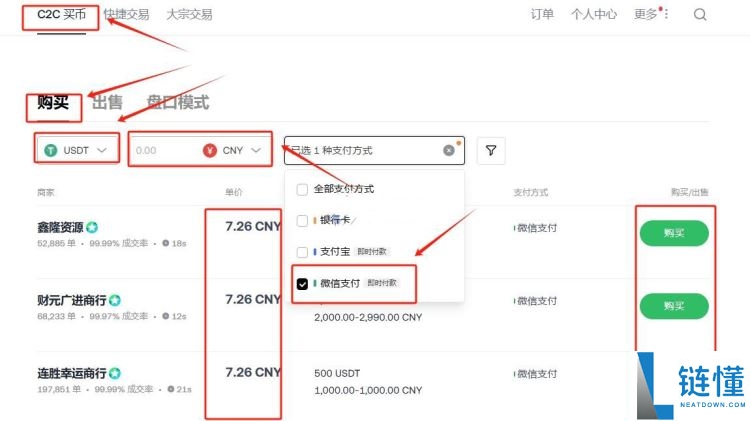The width and height of the screenshot is (750, 421).
Task: Click the clock icon beside 18s
Action: click(165, 243)
